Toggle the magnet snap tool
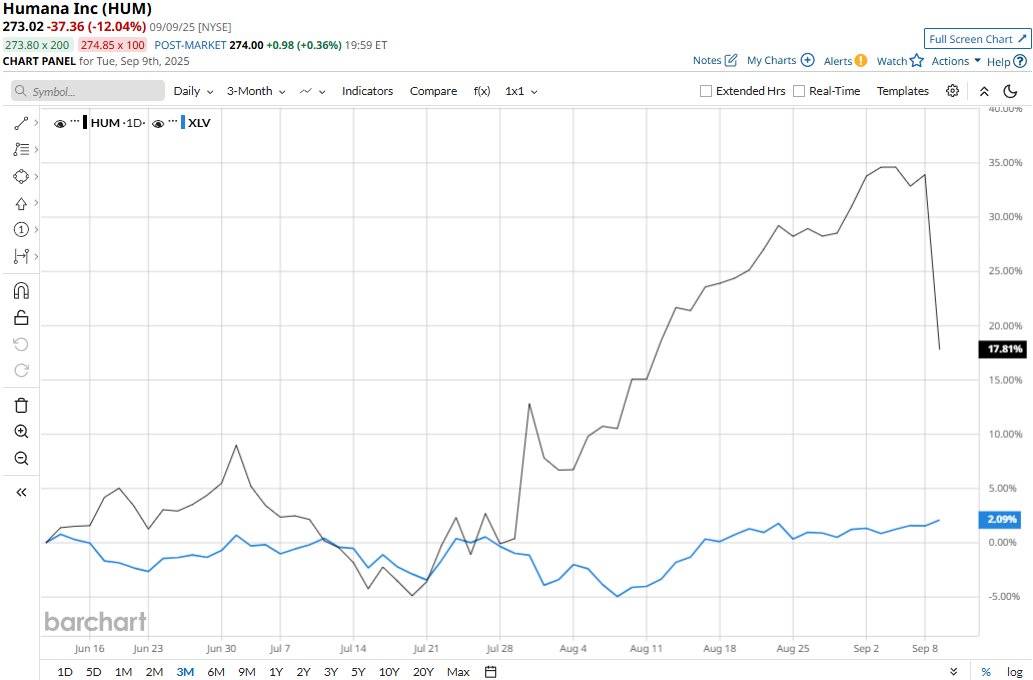 tap(21, 291)
